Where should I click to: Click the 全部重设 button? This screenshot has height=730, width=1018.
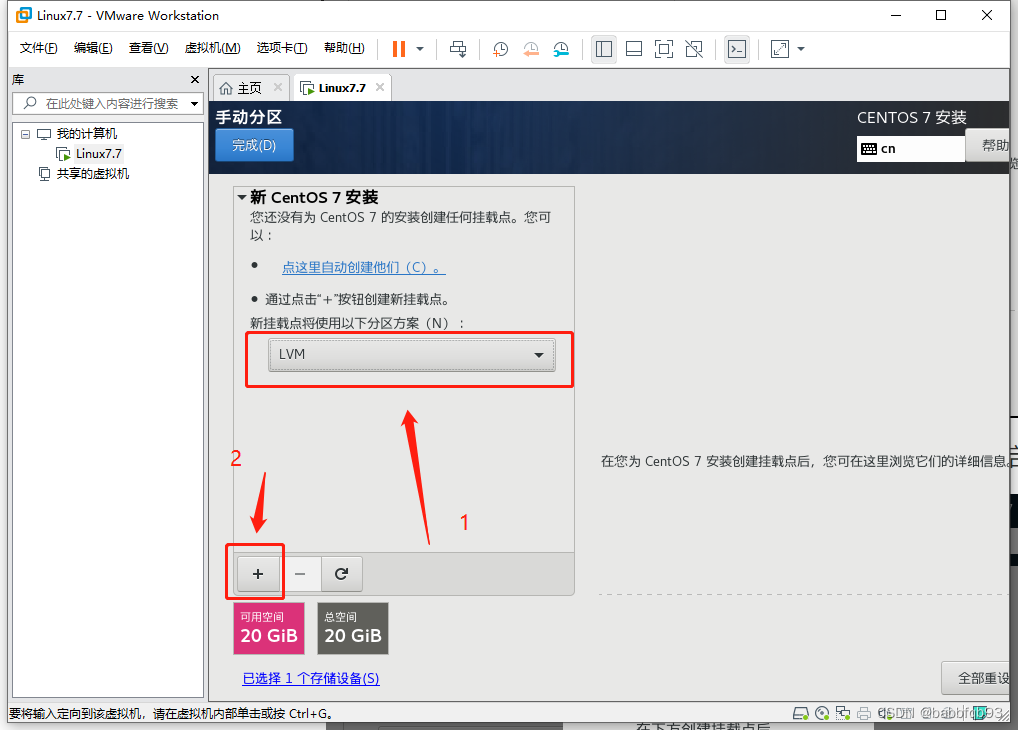(976, 678)
